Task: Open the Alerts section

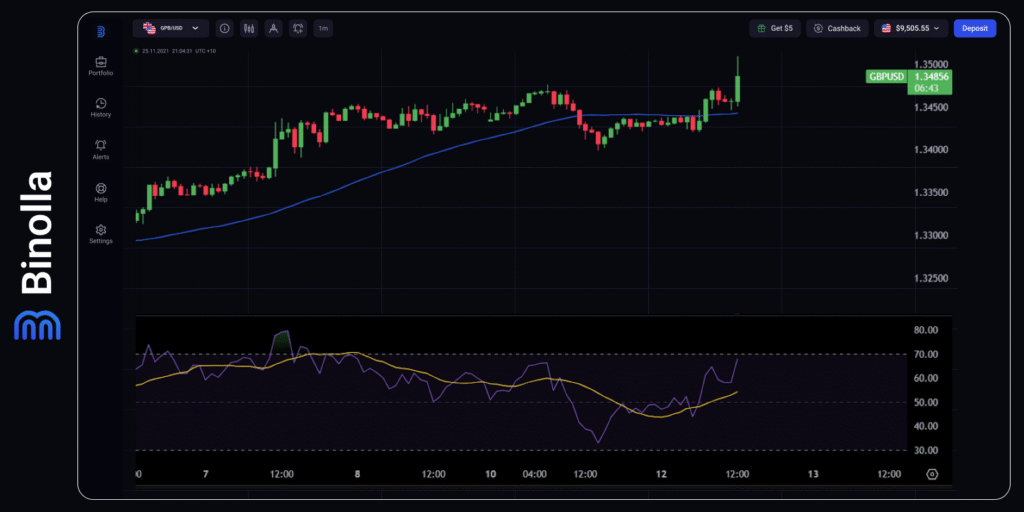Action: click(100, 149)
